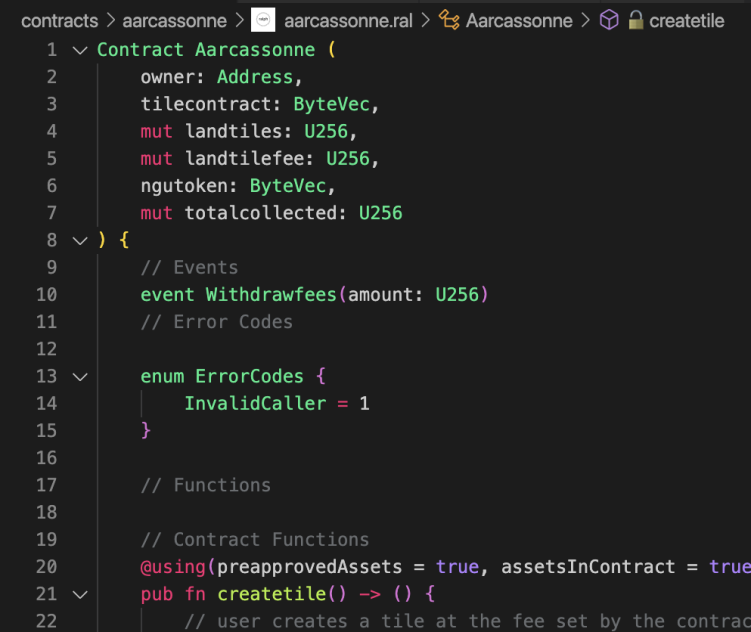Click the '@using' annotation keyword

click(x=173, y=567)
